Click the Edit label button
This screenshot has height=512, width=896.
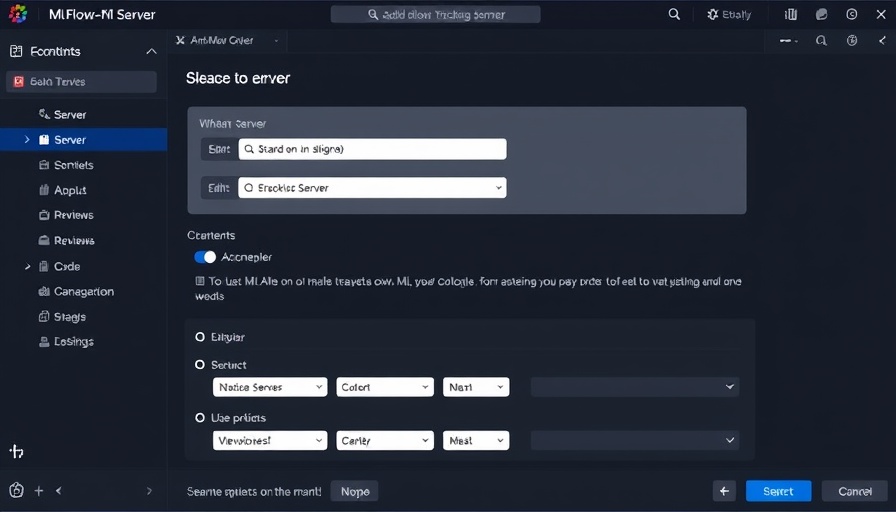pyautogui.click(x=219, y=187)
